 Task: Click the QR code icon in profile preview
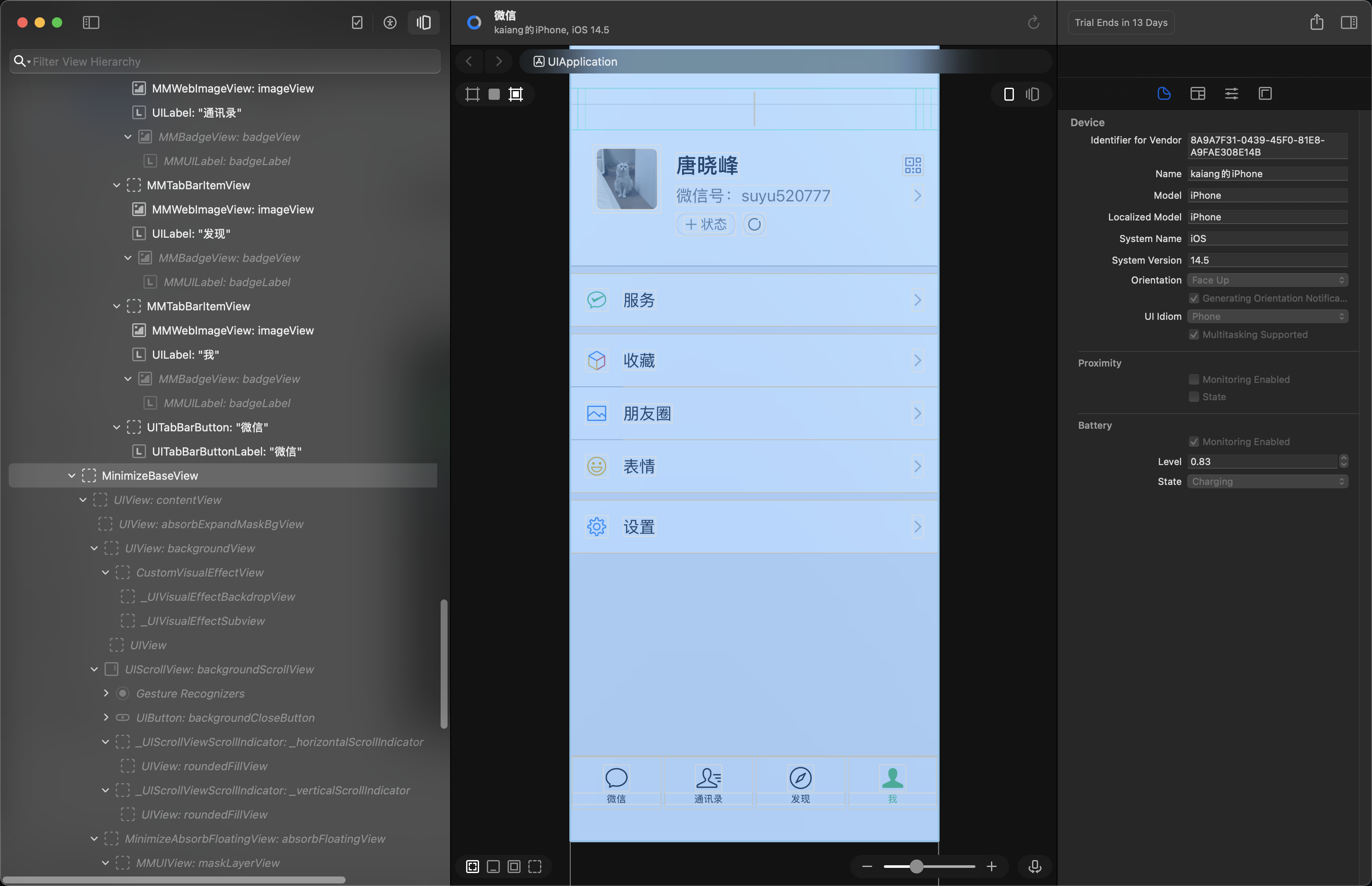(x=913, y=166)
